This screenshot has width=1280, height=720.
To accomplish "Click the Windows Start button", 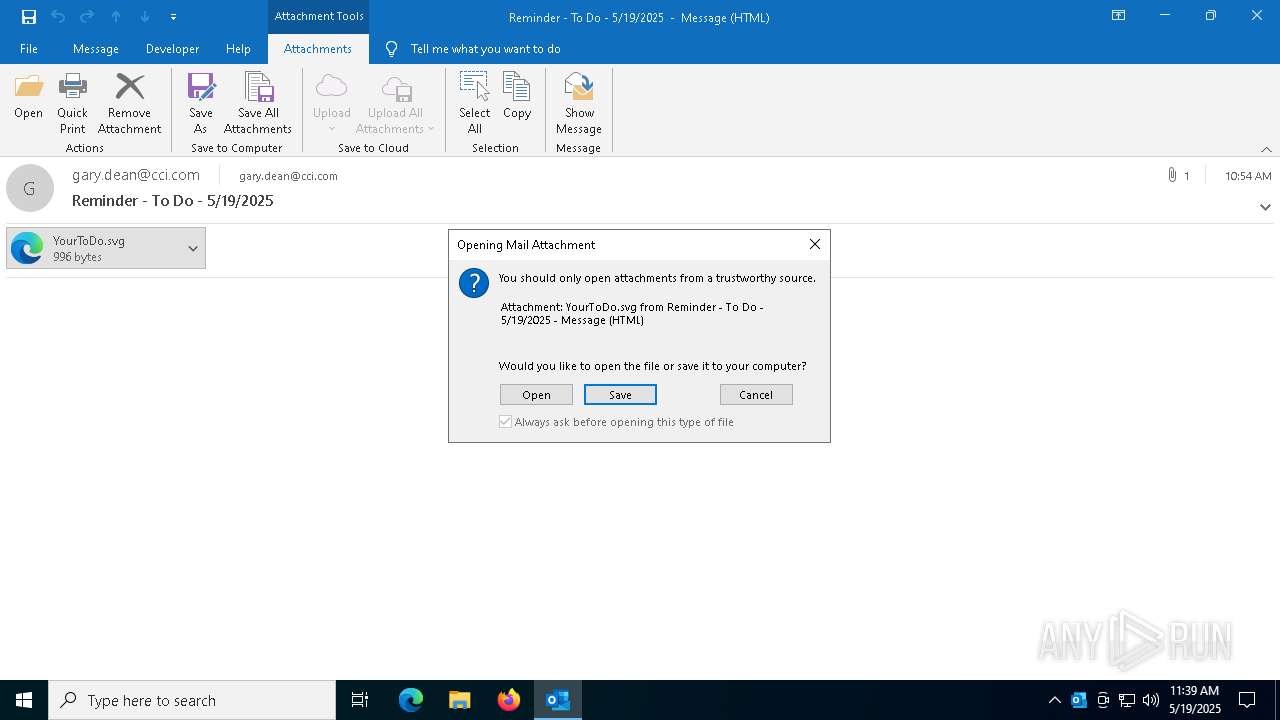I will pos(24,700).
